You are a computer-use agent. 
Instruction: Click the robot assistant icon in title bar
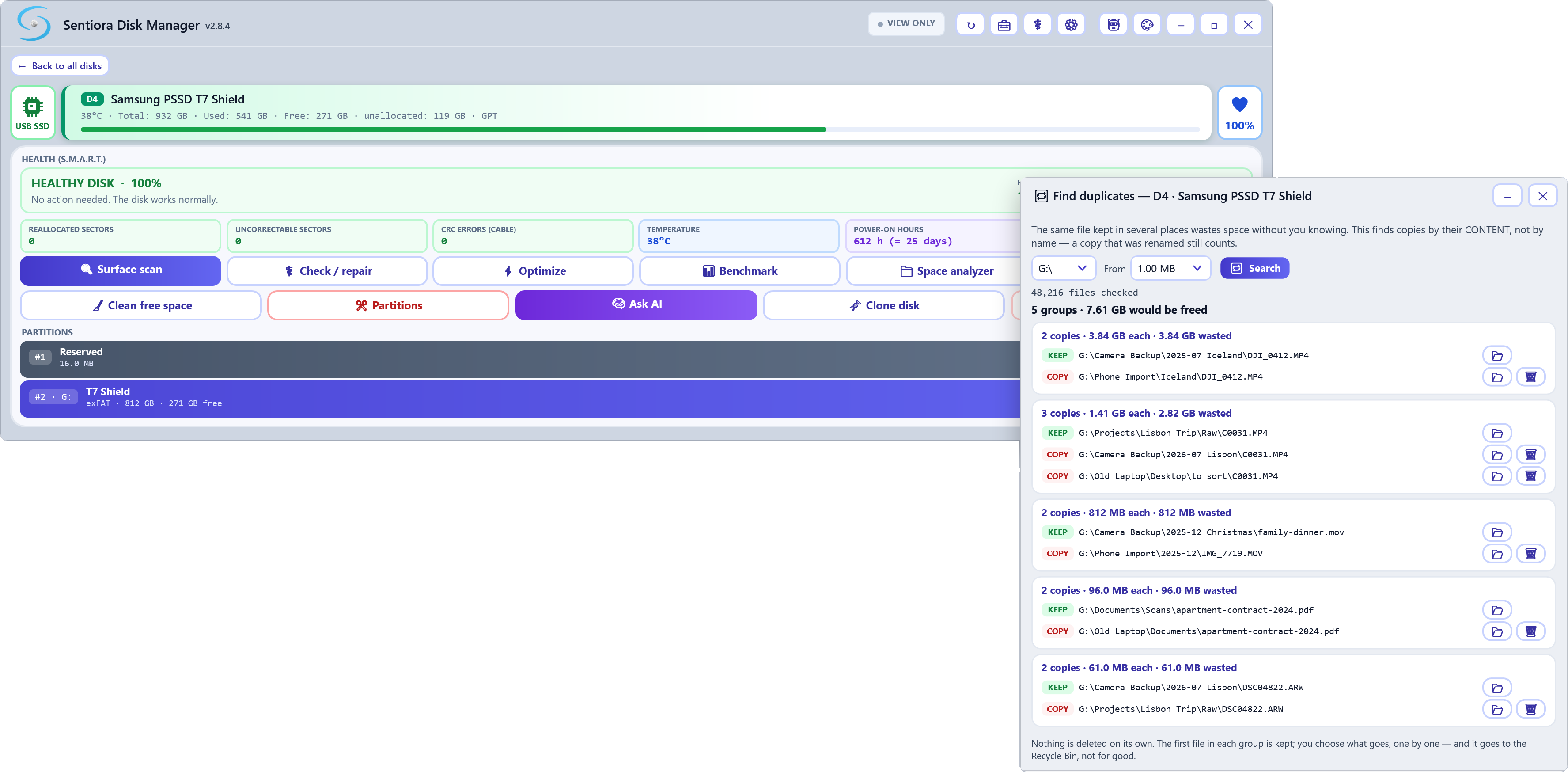pos(1114,25)
